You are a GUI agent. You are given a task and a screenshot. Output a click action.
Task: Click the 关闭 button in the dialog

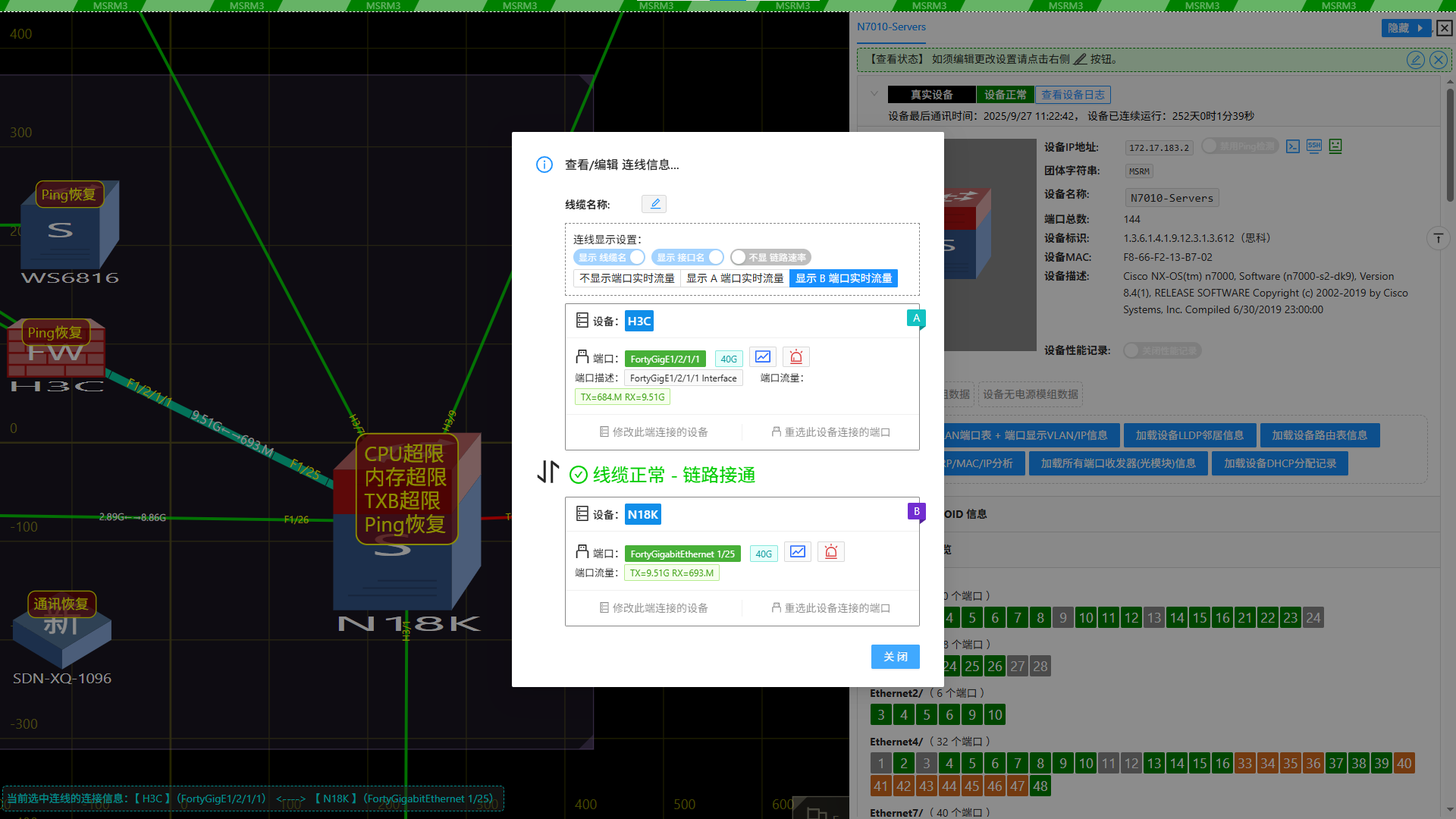tap(895, 657)
